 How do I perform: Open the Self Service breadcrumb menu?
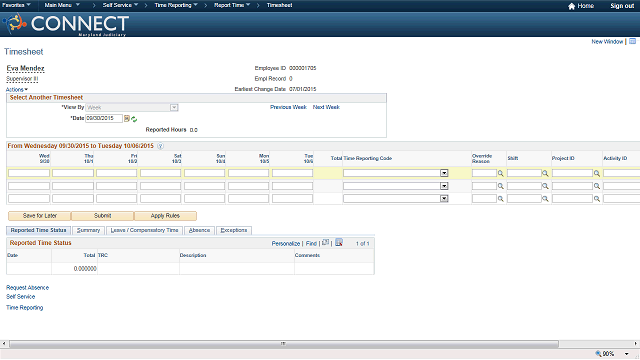120,5
